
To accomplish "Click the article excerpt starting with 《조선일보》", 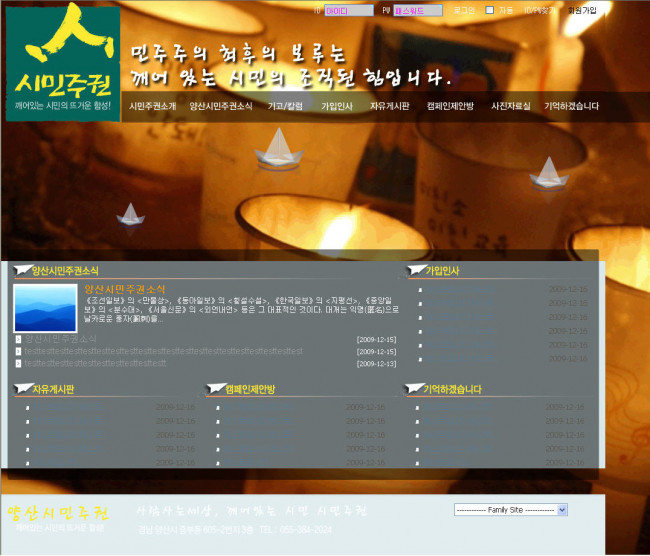I will [x=241, y=309].
